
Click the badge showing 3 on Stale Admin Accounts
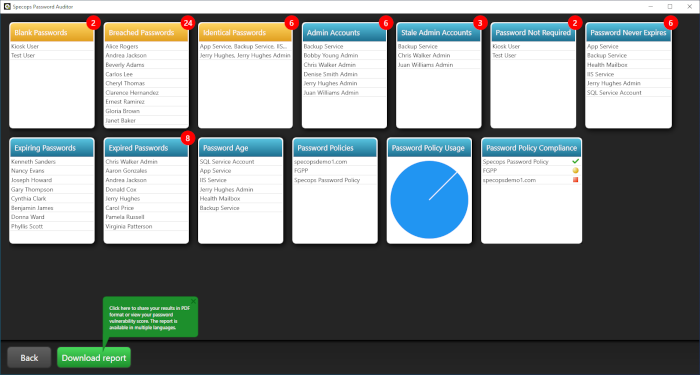480,23
